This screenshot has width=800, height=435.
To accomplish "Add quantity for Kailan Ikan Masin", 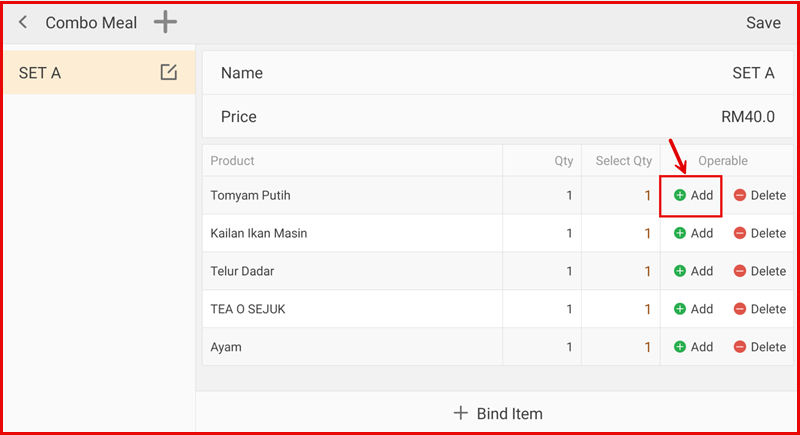I will point(693,233).
